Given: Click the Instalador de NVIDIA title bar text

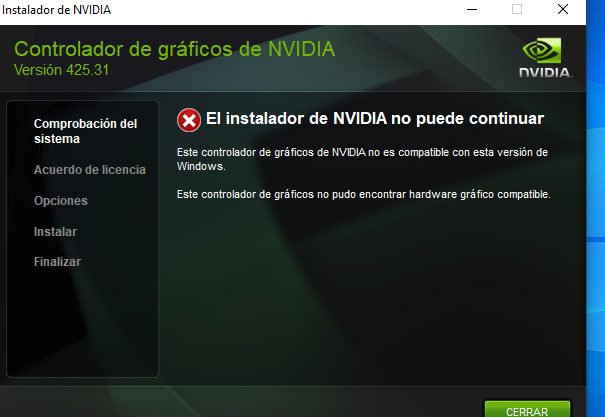Looking at the screenshot, I should [x=56, y=10].
